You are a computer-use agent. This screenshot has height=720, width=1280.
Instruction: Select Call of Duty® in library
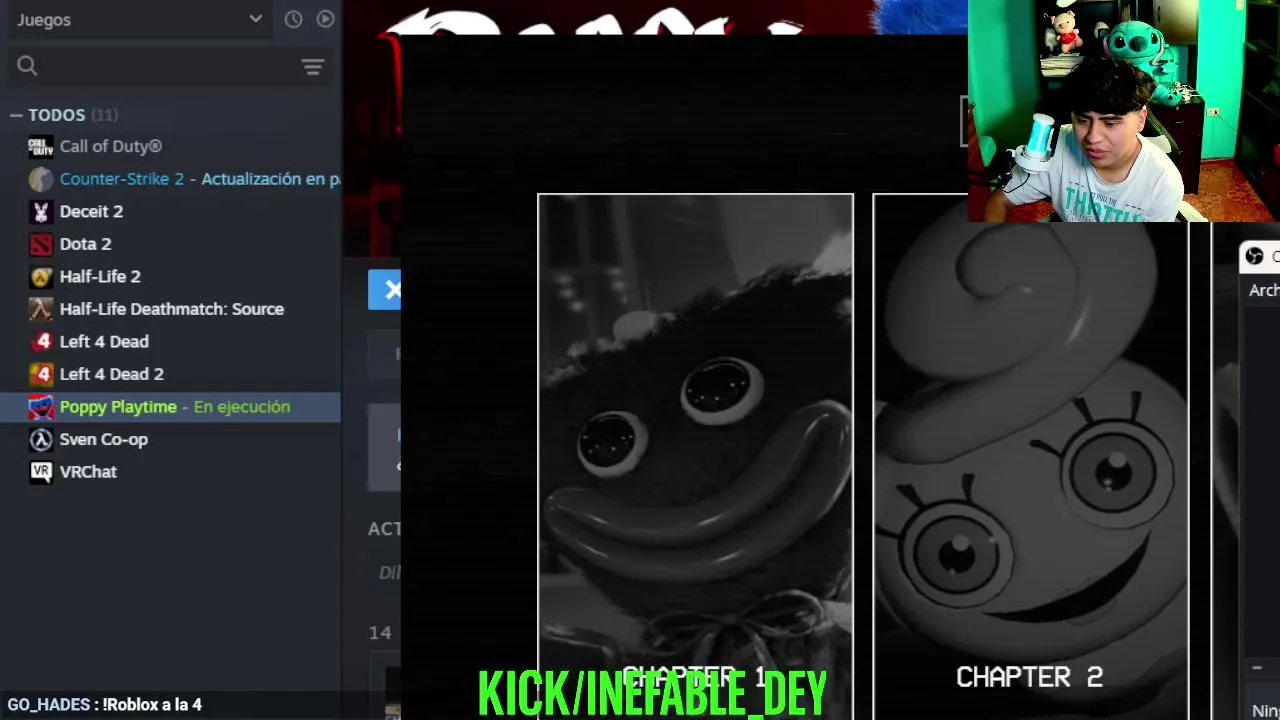(111, 146)
